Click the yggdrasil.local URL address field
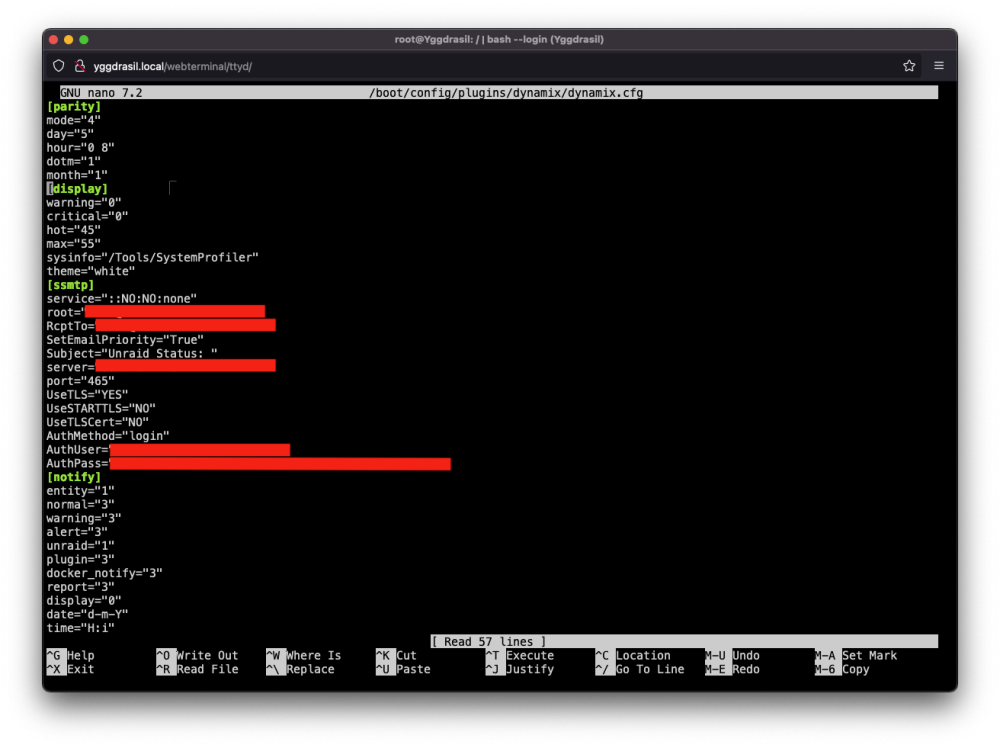The image size is (1000, 748). 173,66
